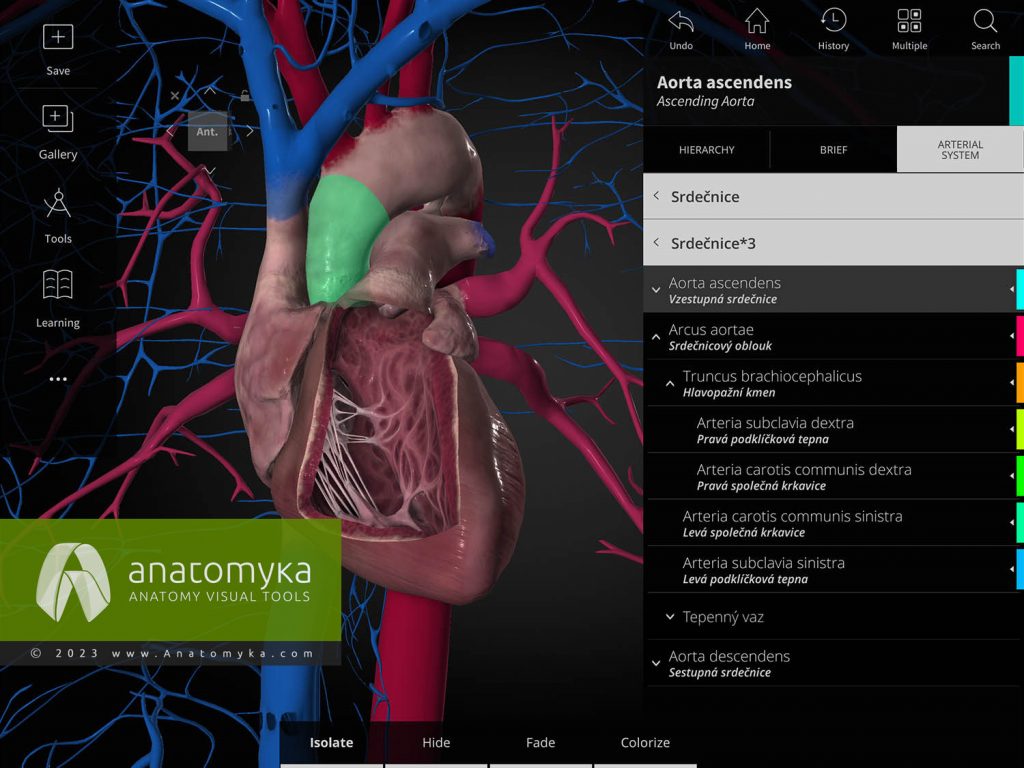Click the color swatch beside Arteria subclavia dextra

(x=1018, y=428)
